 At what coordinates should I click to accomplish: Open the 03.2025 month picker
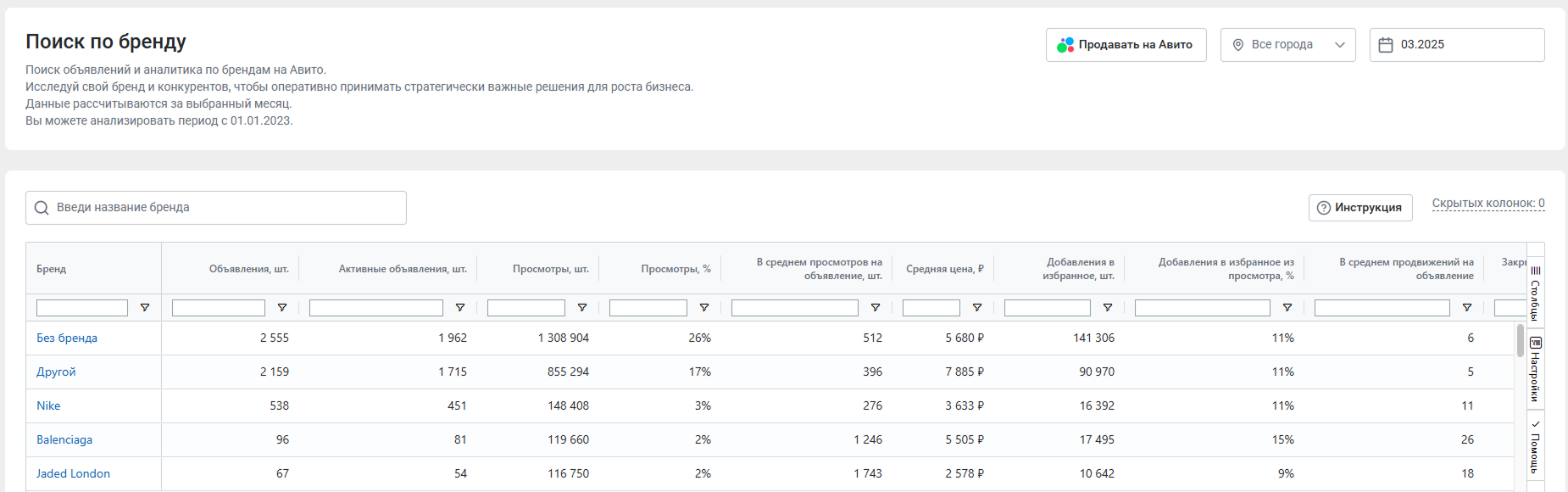click(x=1457, y=45)
